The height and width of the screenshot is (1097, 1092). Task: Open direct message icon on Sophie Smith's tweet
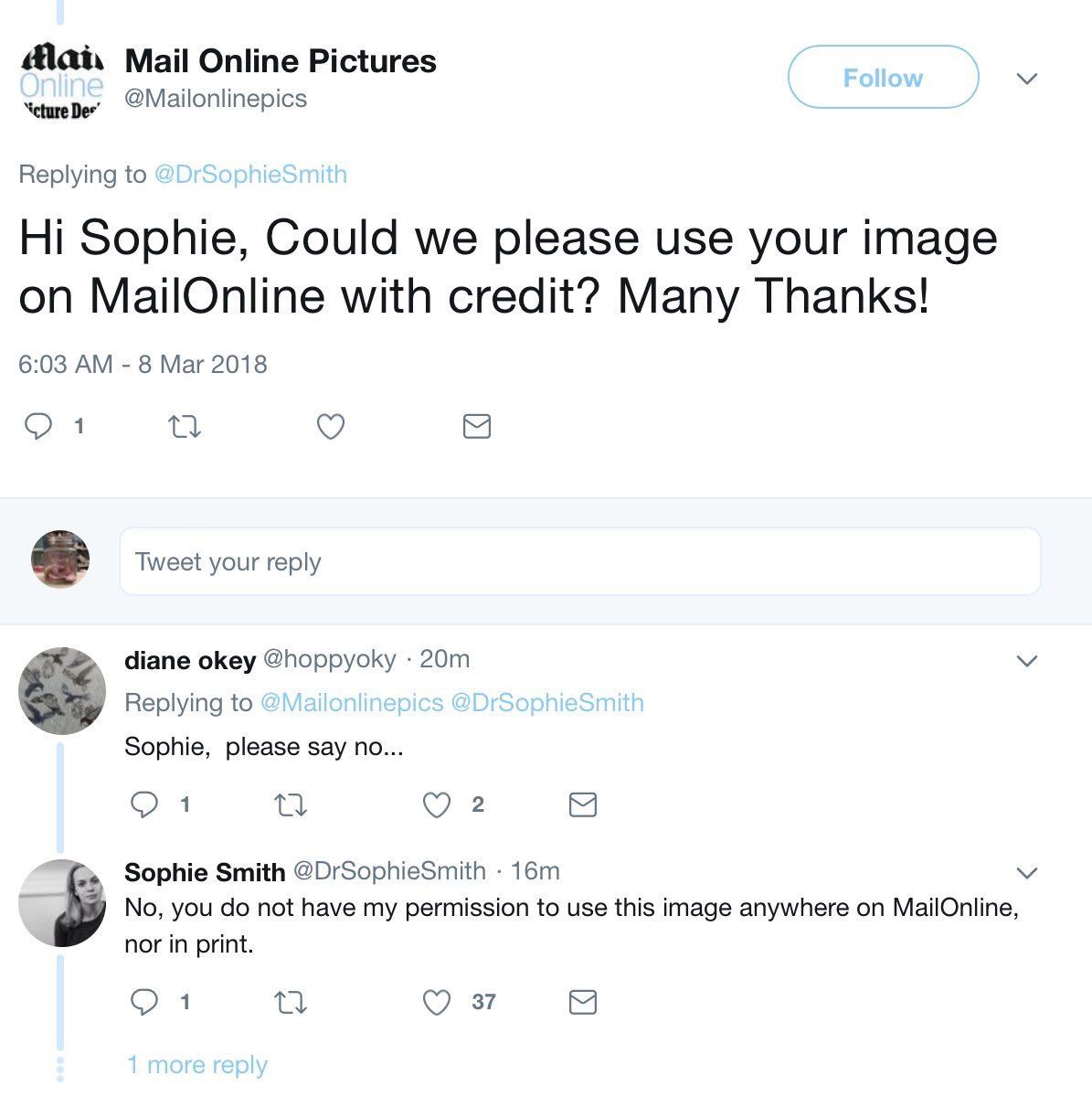tap(582, 1002)
